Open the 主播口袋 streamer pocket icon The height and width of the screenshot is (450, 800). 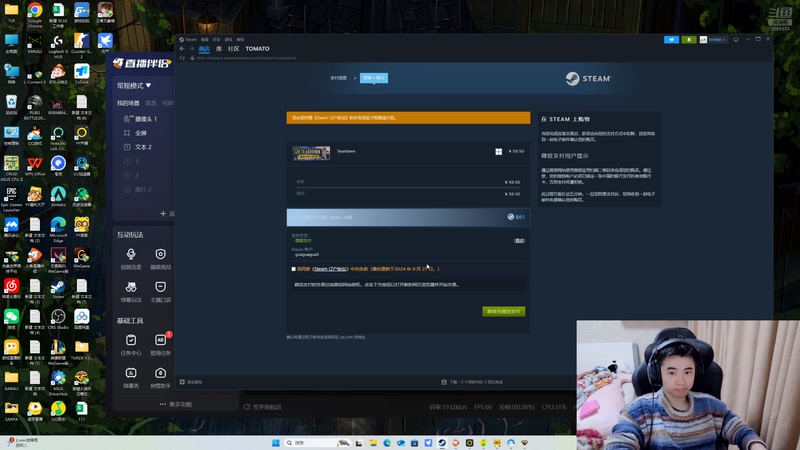160,291
